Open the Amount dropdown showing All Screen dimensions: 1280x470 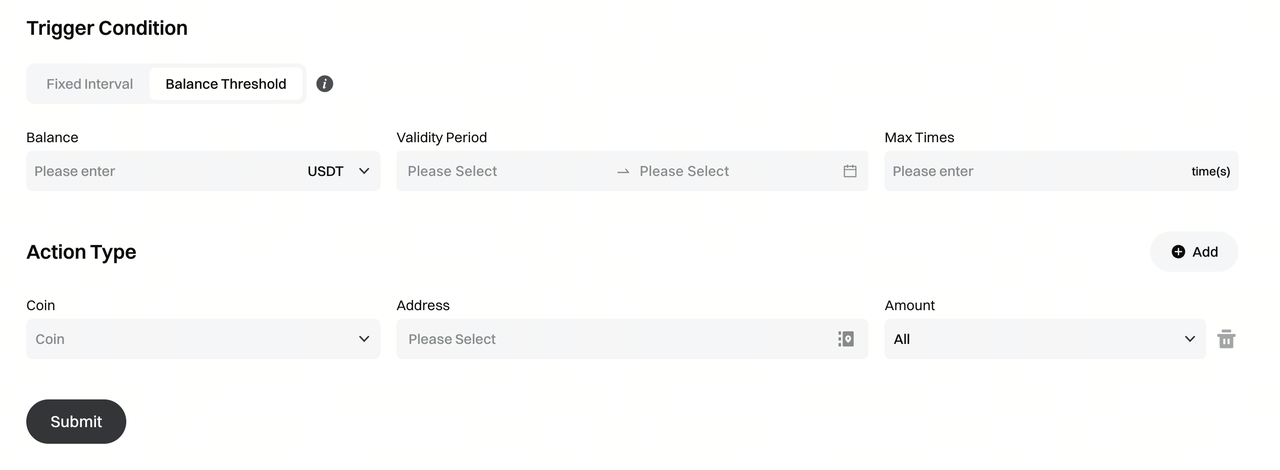click(1045, 339)
